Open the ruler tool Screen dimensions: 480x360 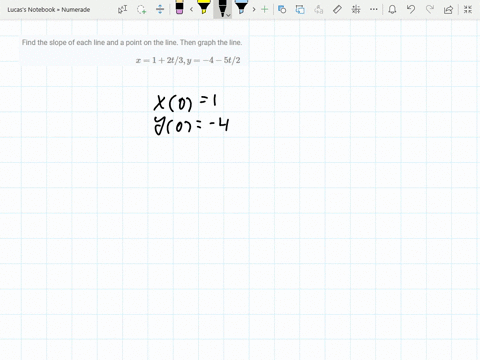tap(337, 9)
